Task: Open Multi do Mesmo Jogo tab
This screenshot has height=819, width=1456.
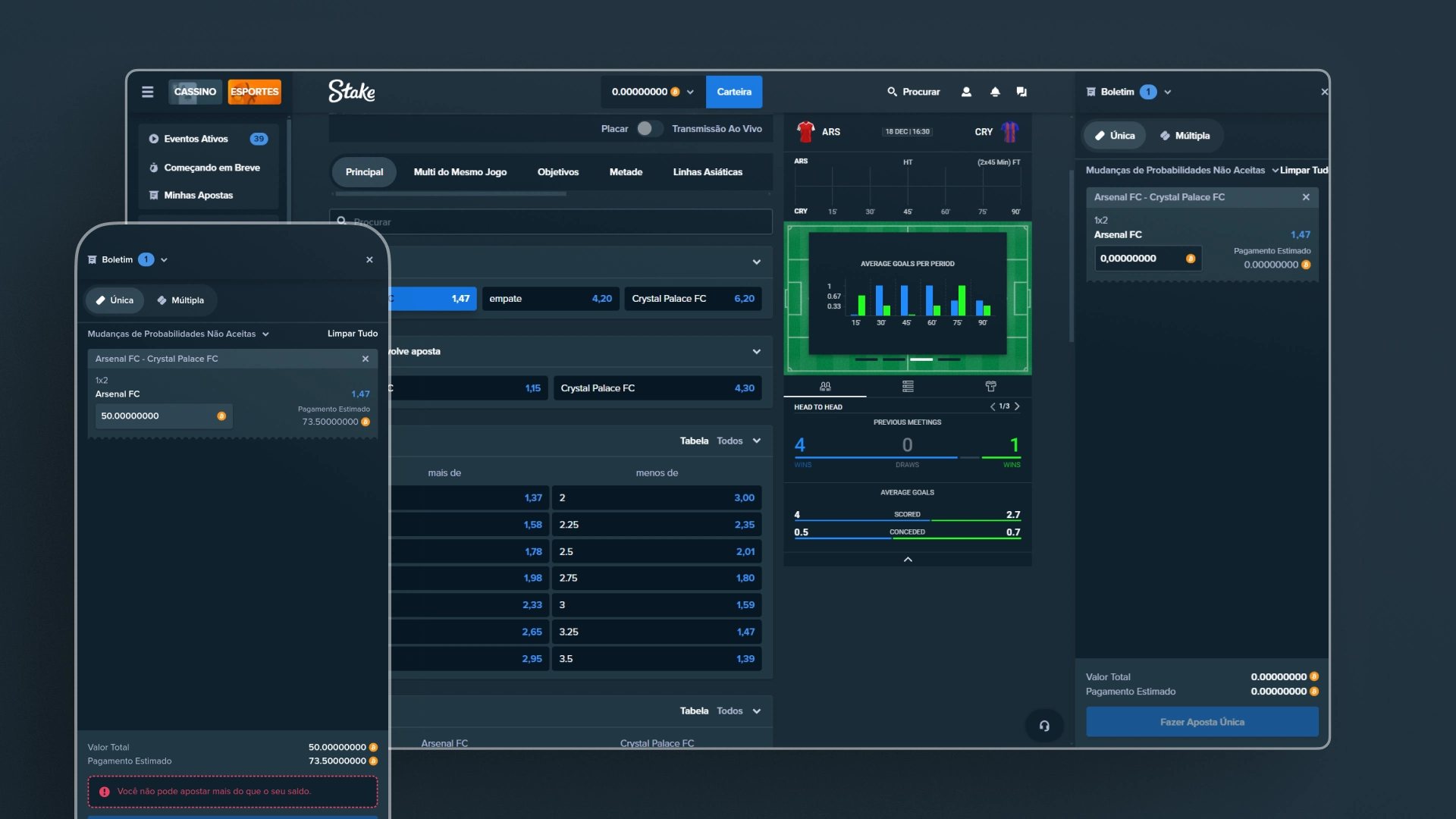Action: tap(460, 172)
